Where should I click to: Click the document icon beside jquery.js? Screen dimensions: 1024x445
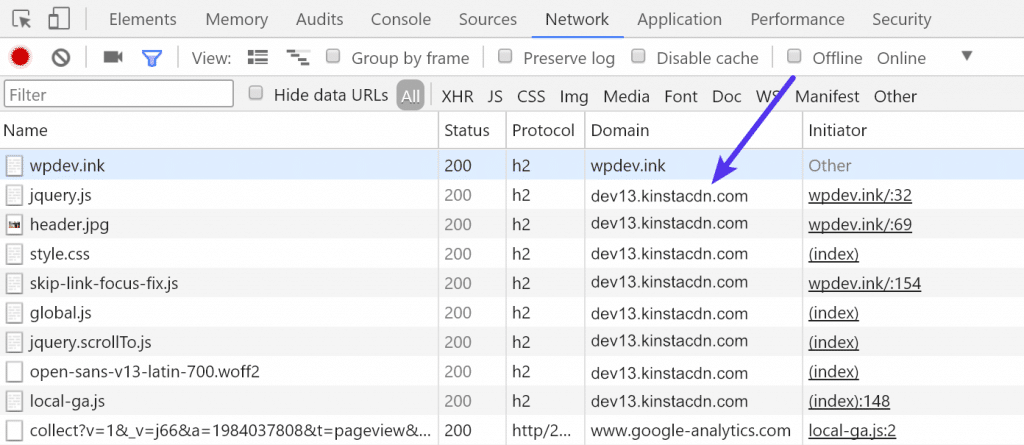pyautogui.click(x=14, y=195)
